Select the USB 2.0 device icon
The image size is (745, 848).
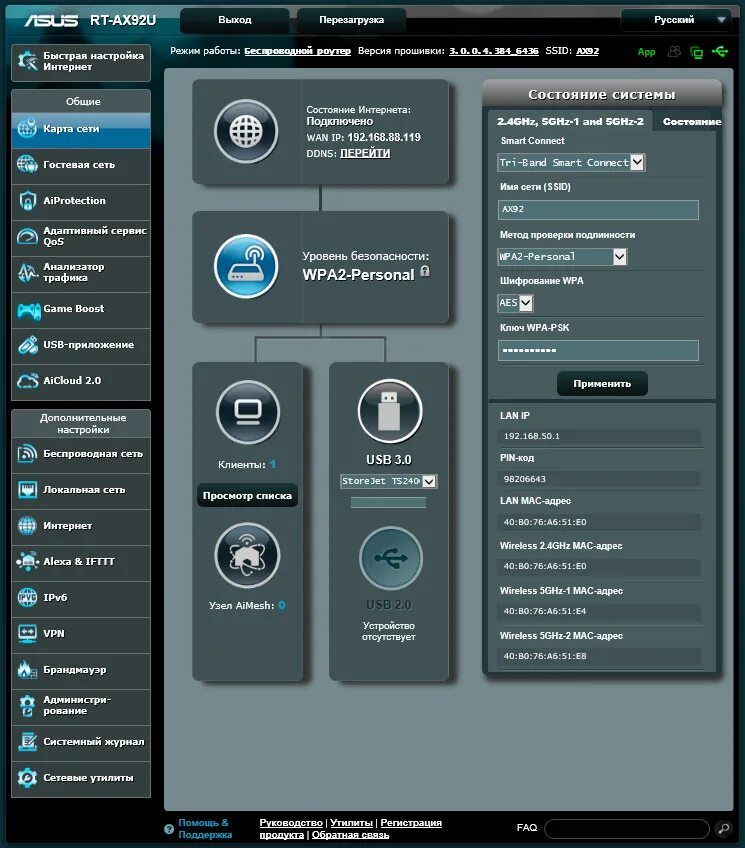coord(390,558)
